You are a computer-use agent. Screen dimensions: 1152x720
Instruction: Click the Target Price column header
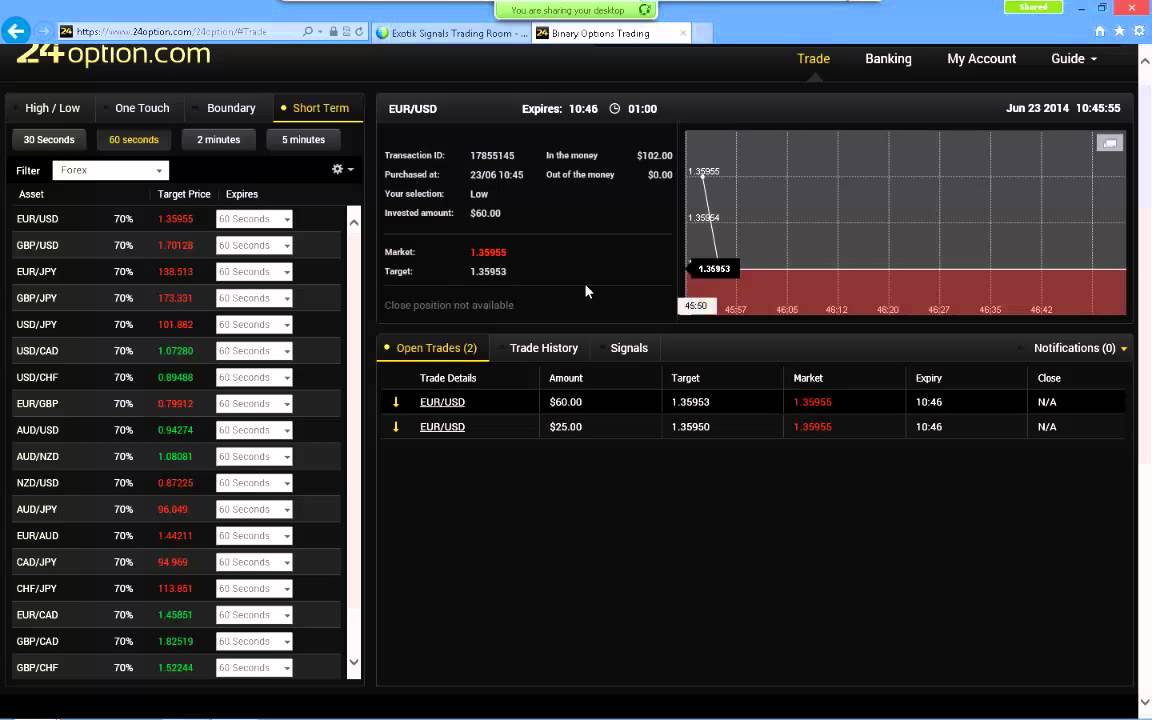[x=184, y=194]
